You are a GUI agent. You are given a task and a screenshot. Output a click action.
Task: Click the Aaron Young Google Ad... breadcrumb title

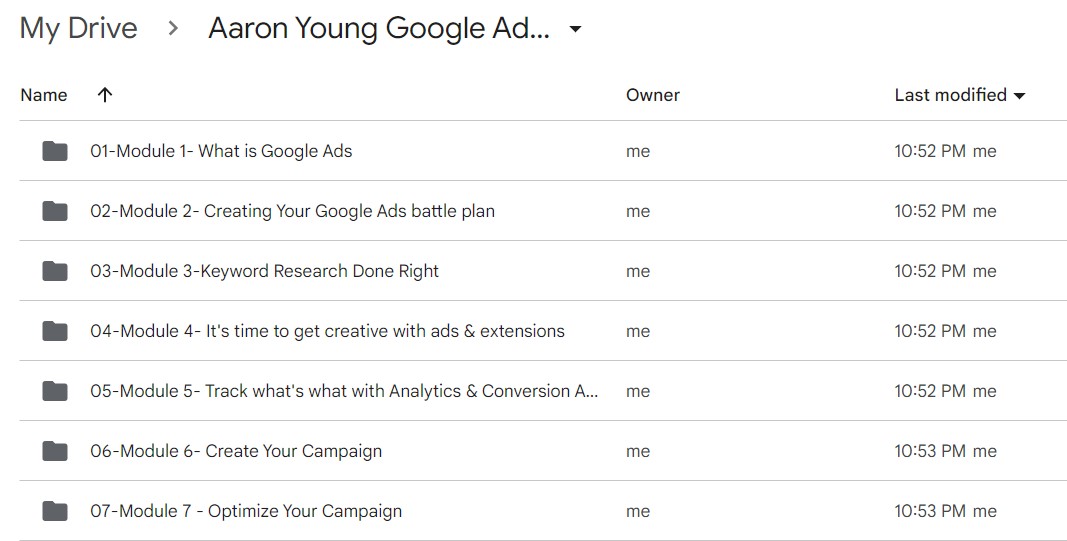[379, 29]
